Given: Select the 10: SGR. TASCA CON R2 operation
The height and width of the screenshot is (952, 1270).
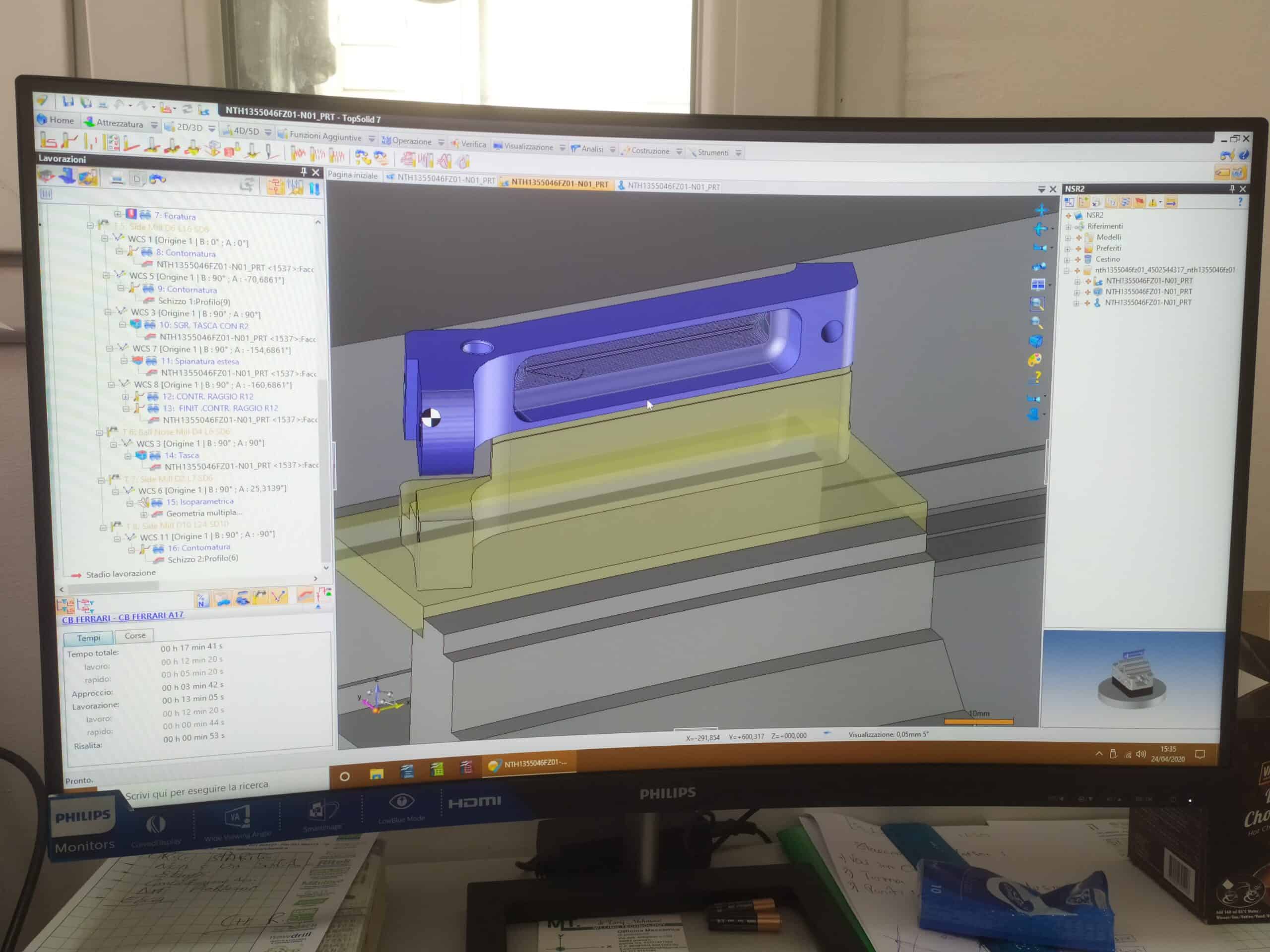Looking at the screenshot, I should 203,325.
